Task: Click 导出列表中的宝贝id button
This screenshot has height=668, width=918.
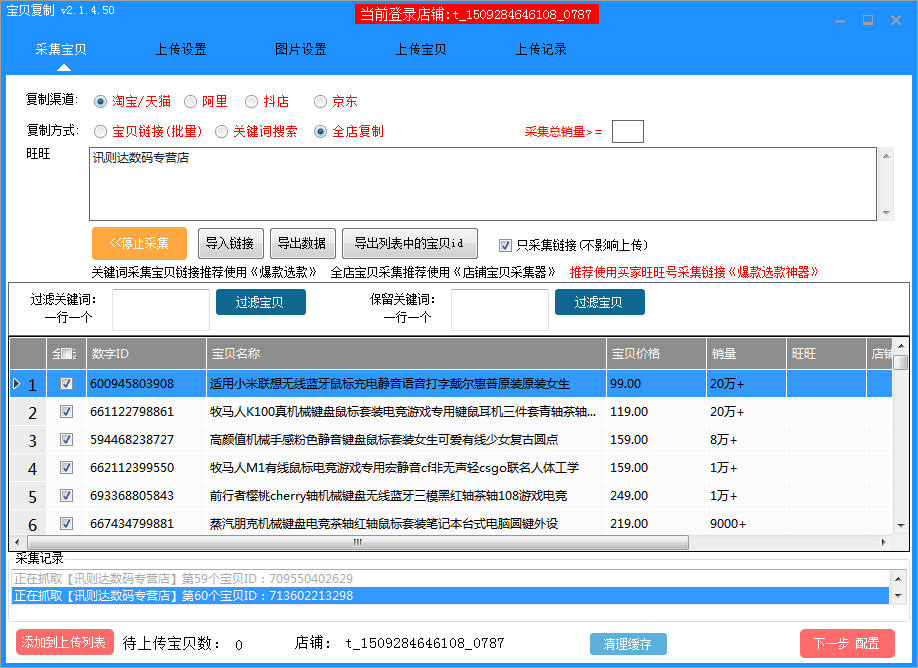Action: click(x=408, y=243)
